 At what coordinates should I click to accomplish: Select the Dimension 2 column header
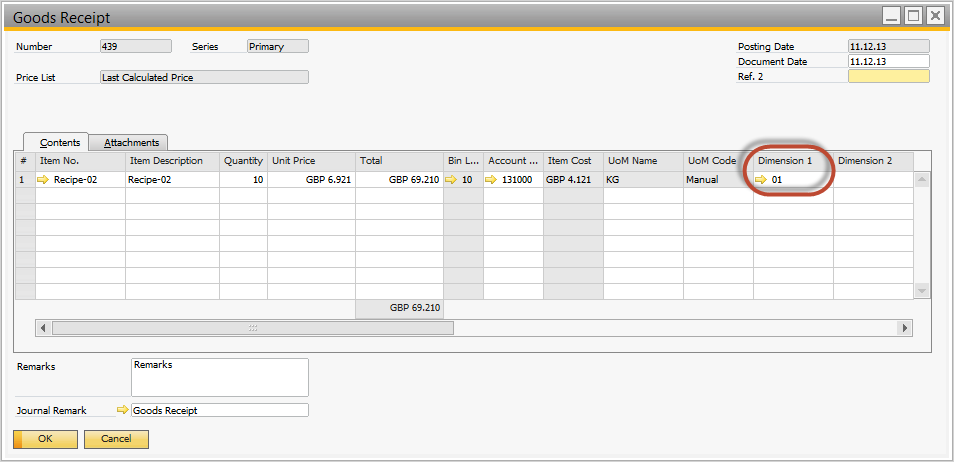coord(873,161)
